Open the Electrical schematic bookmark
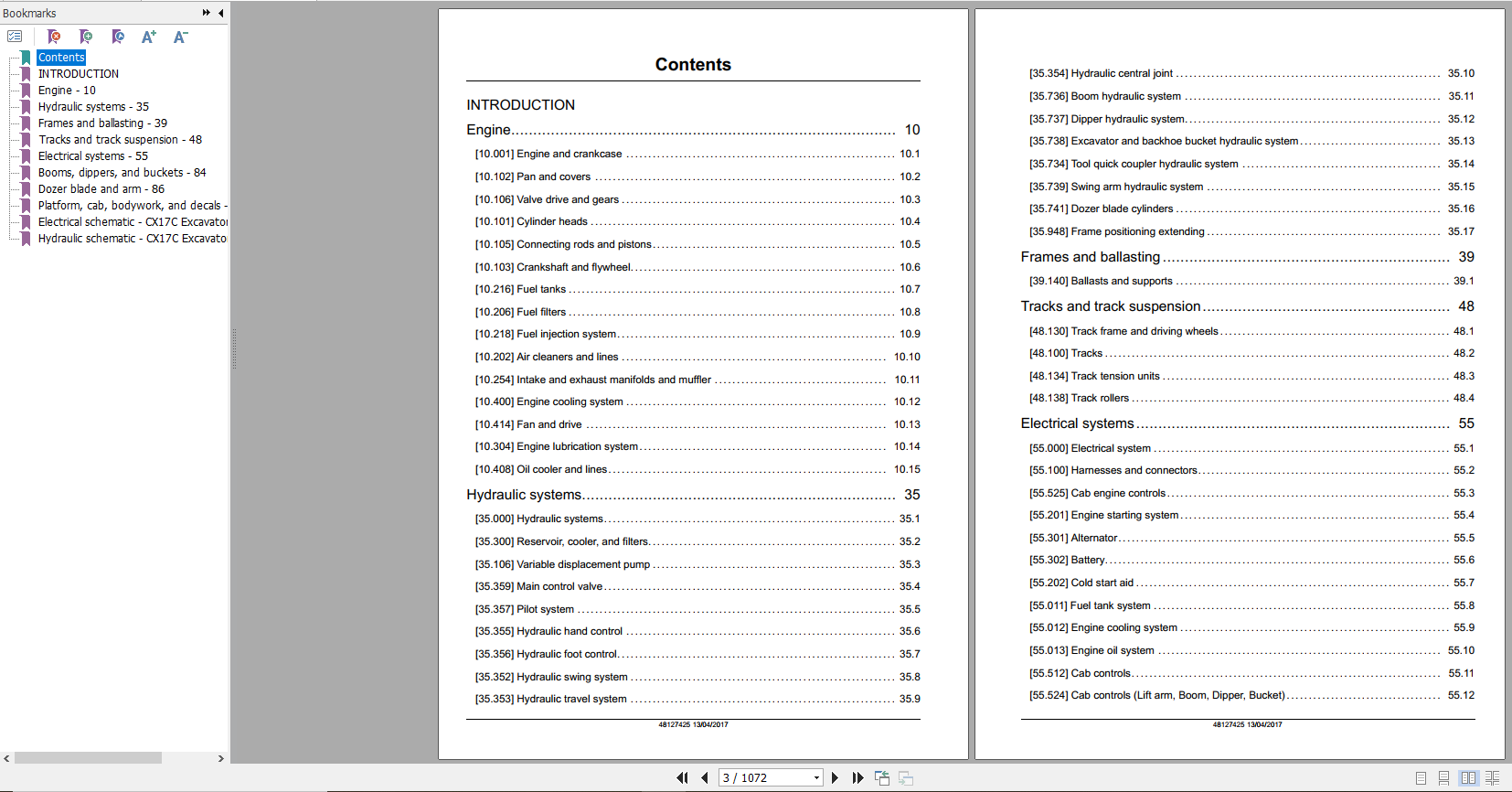Image resolution: width=1512 pixels, height=792 pixels. [x=133, y=222]
